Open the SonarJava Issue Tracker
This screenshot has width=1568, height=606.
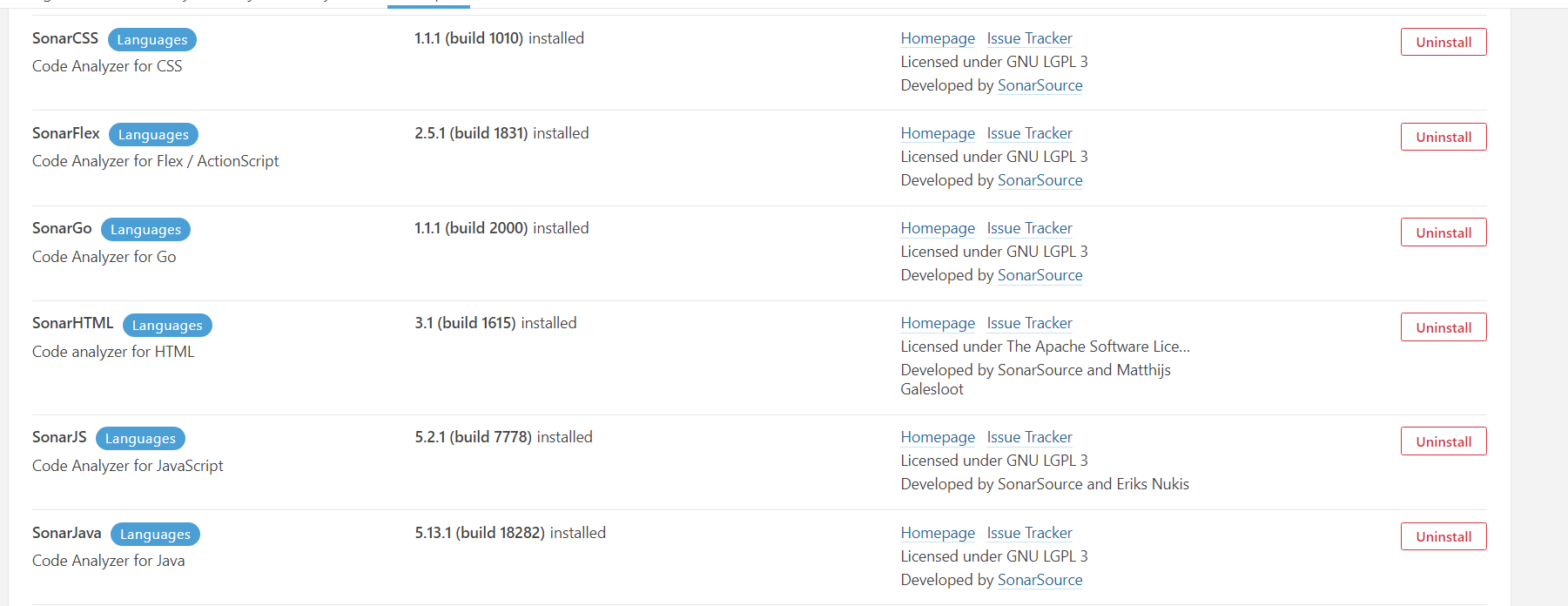click(x=1029, y=533)
